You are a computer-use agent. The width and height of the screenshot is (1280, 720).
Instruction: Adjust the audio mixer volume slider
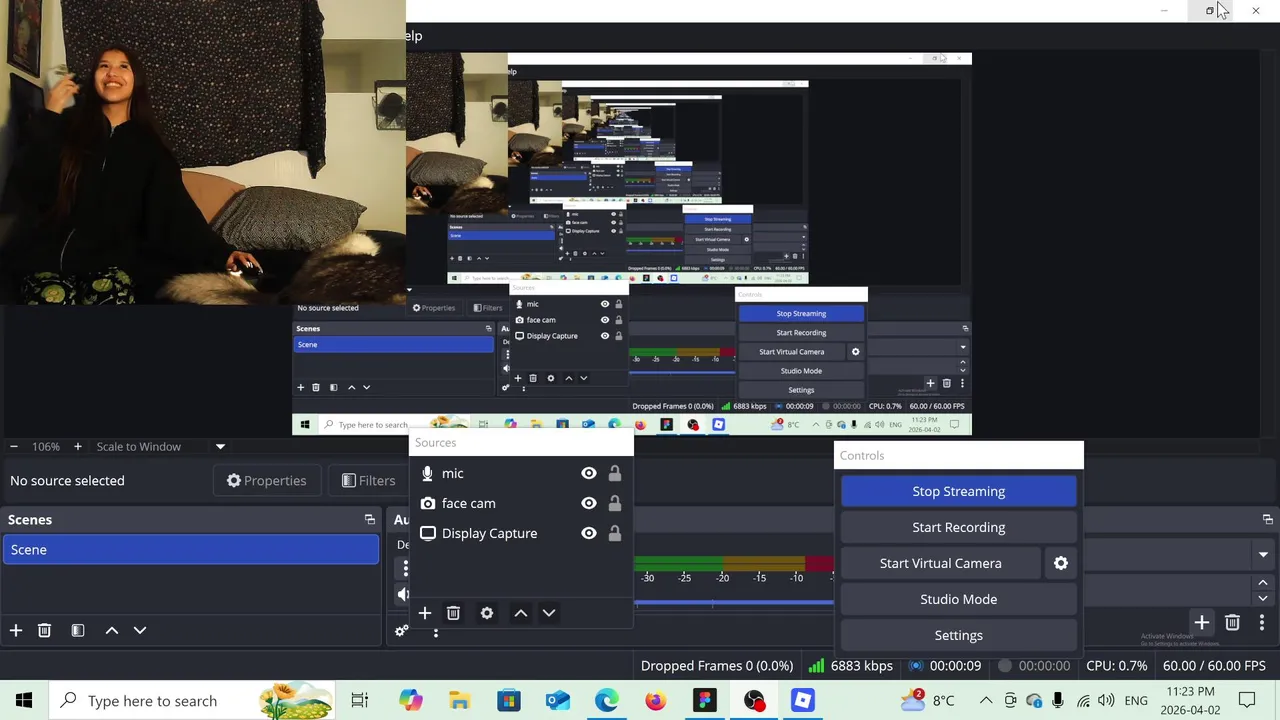point(734,603)
